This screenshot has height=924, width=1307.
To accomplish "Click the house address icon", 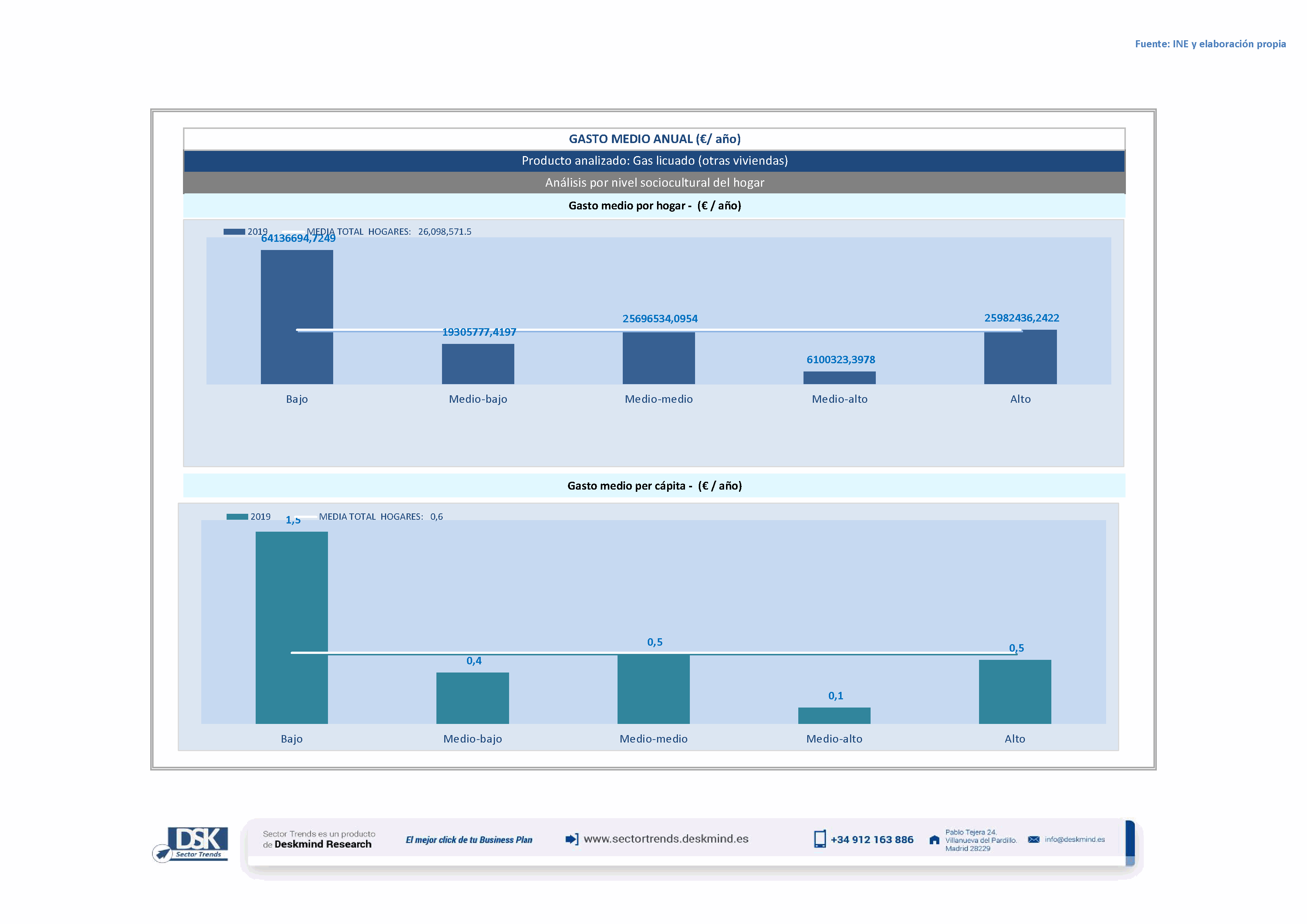I will coord(934,840).
